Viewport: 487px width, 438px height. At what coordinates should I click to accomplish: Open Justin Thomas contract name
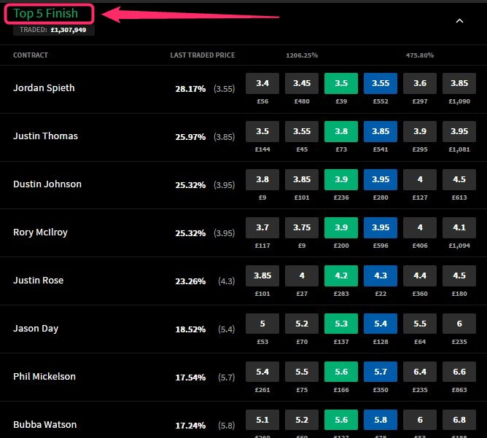click(46, 136)
